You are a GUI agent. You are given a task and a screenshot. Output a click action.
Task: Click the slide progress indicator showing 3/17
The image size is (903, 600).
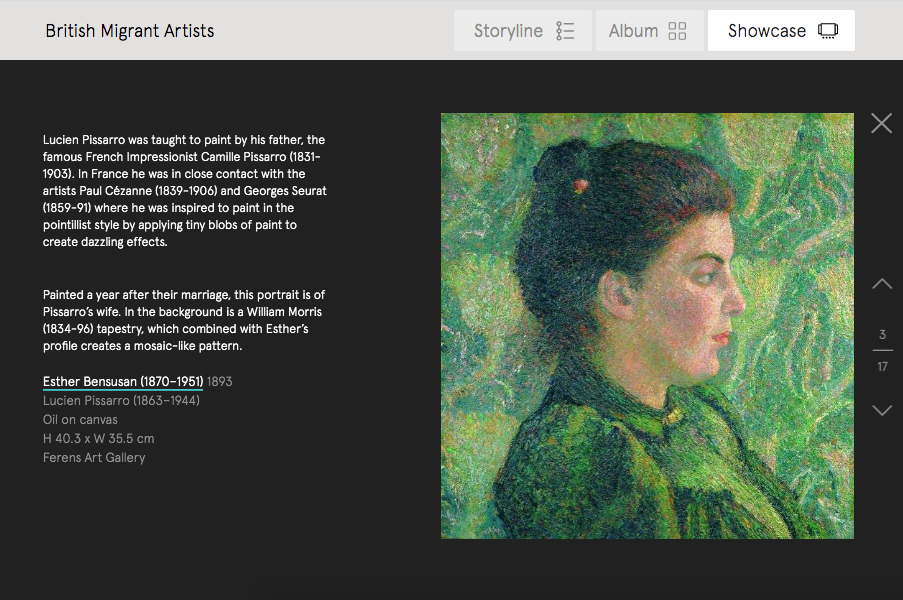(x=882, y=350)
